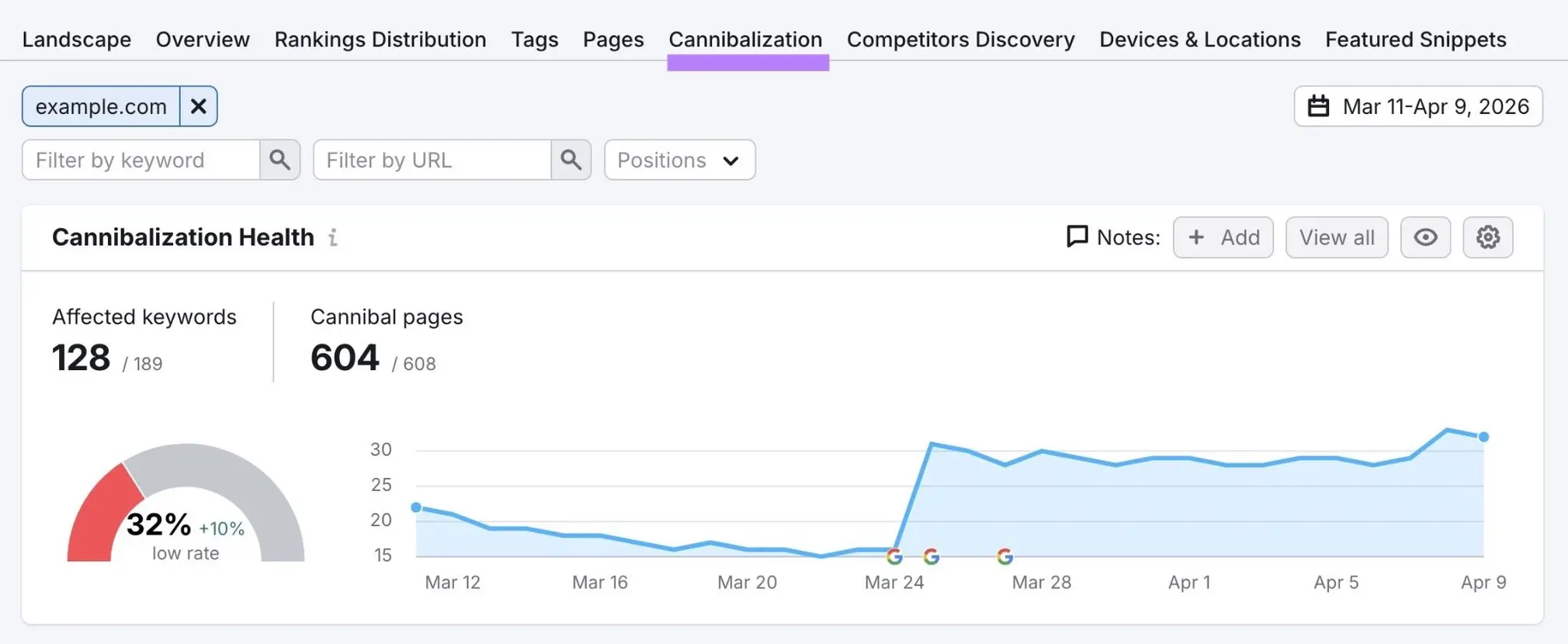Toggle notes visibility with eye icon

click(1425, 237)
